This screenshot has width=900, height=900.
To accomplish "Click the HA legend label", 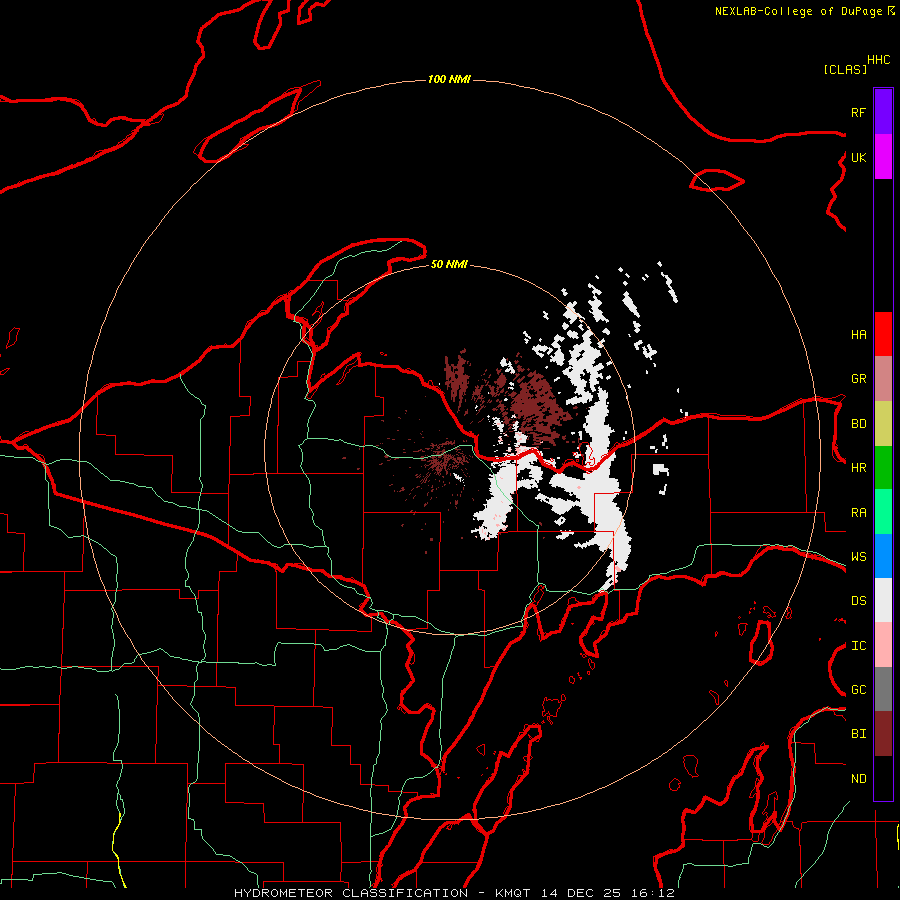I will tap(858, 335).
